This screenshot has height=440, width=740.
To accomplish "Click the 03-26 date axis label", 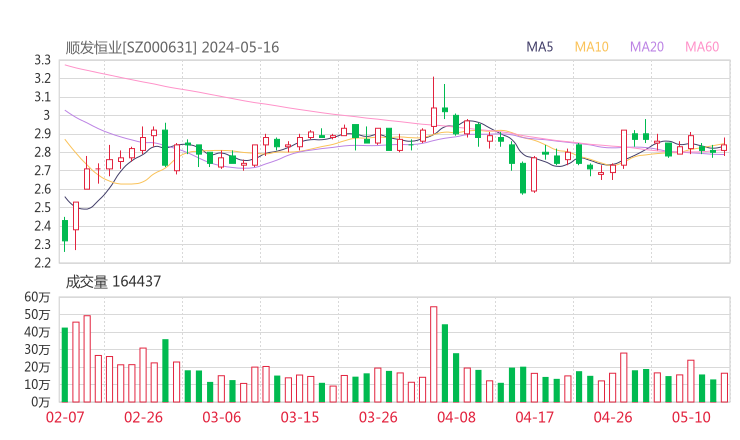I will click(x=378, y=417).
